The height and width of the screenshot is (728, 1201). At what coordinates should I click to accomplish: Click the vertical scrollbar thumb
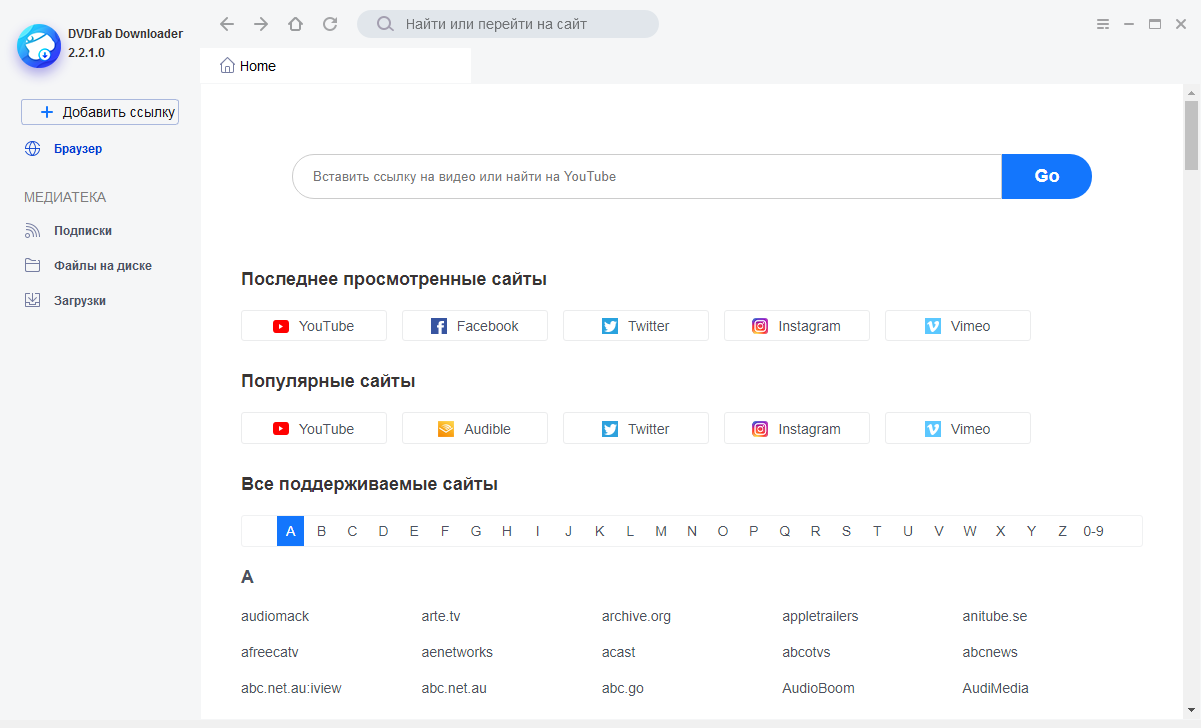(1191, 134)
